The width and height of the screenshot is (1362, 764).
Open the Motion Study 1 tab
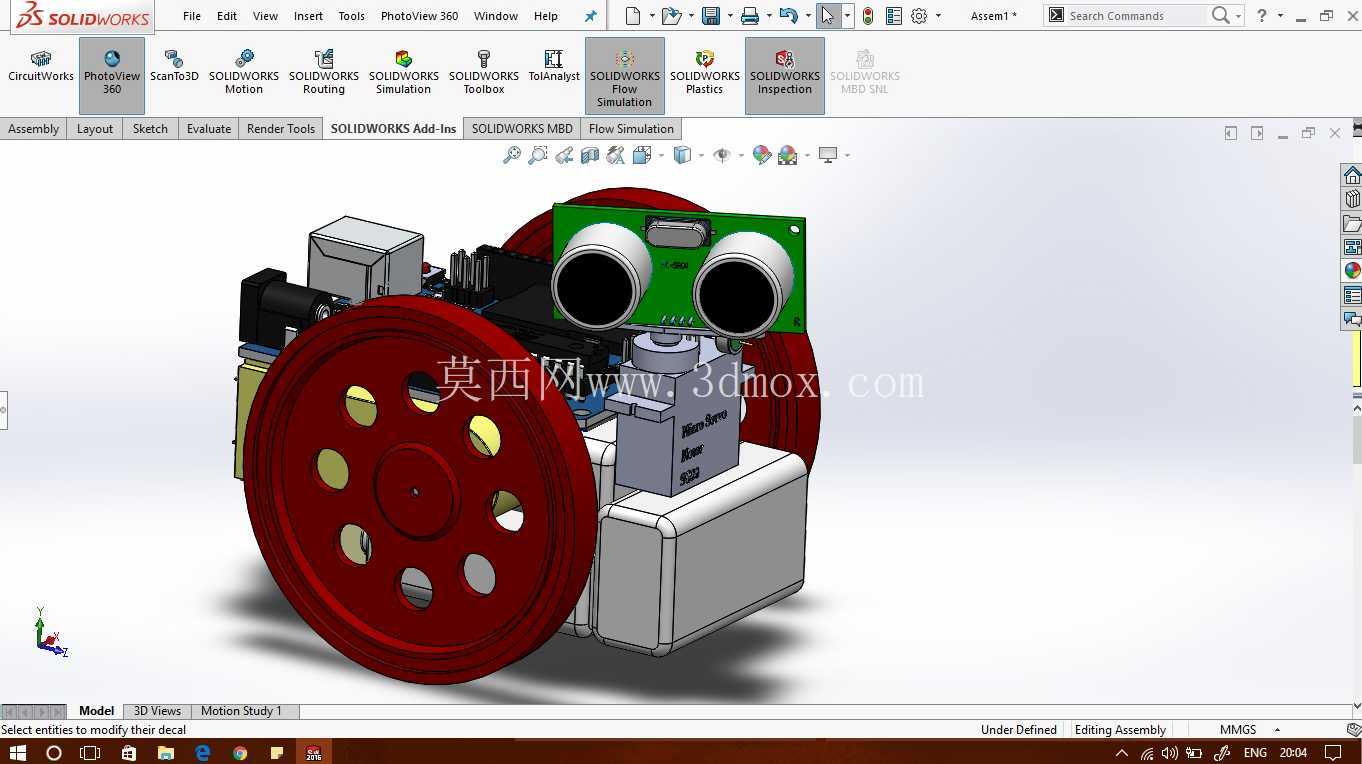[241, 711]
